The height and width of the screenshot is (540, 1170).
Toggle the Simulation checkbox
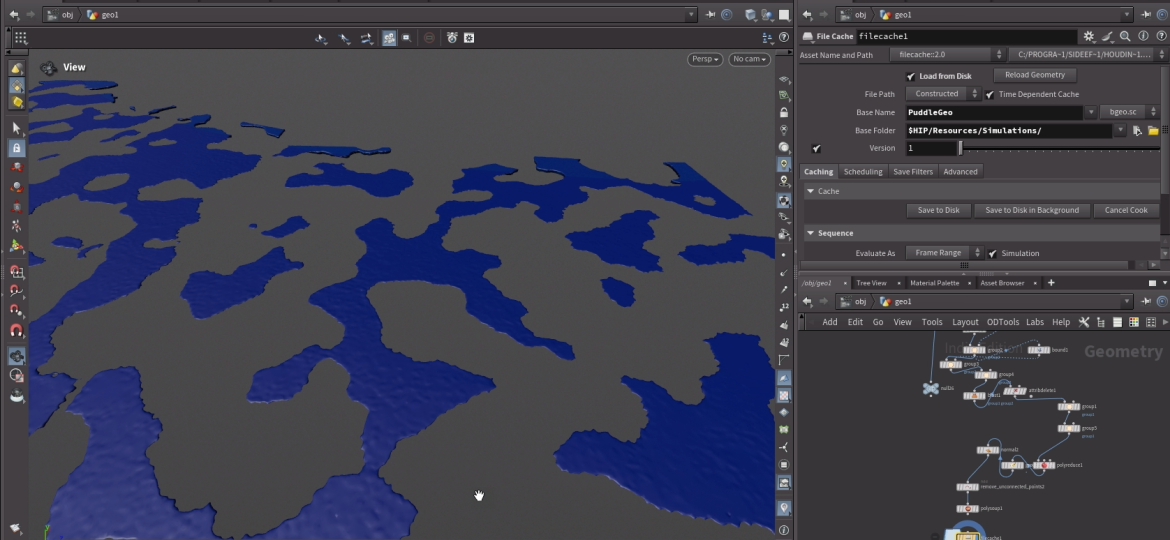click(x=992, y=253)
